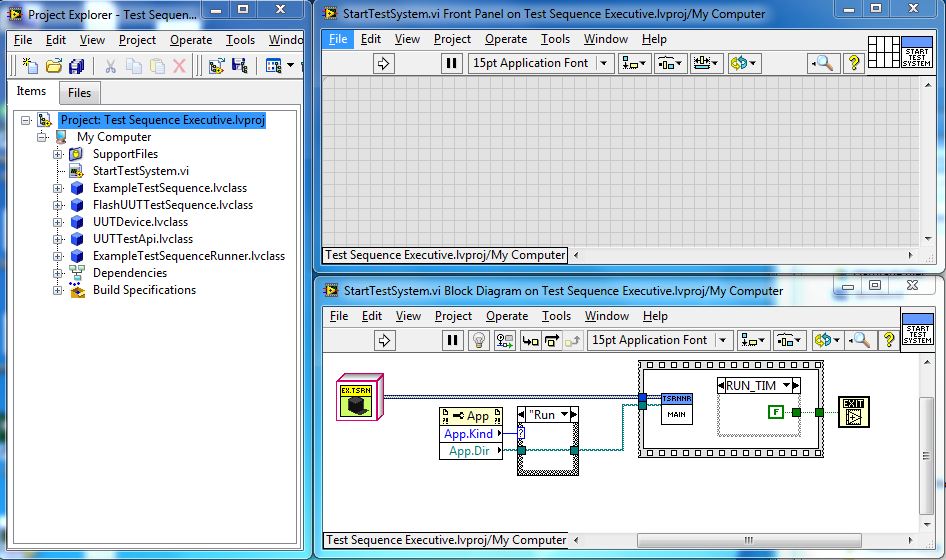Switch to the Files tab
The width and height of the screenshot is (946, 560).
pos(79,93)
